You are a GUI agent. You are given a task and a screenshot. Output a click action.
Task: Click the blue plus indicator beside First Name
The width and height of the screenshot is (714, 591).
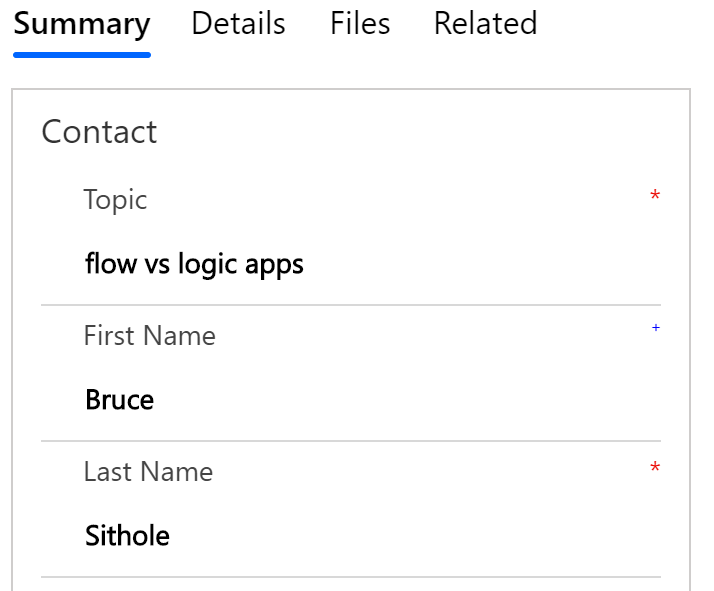pos(656,328)
